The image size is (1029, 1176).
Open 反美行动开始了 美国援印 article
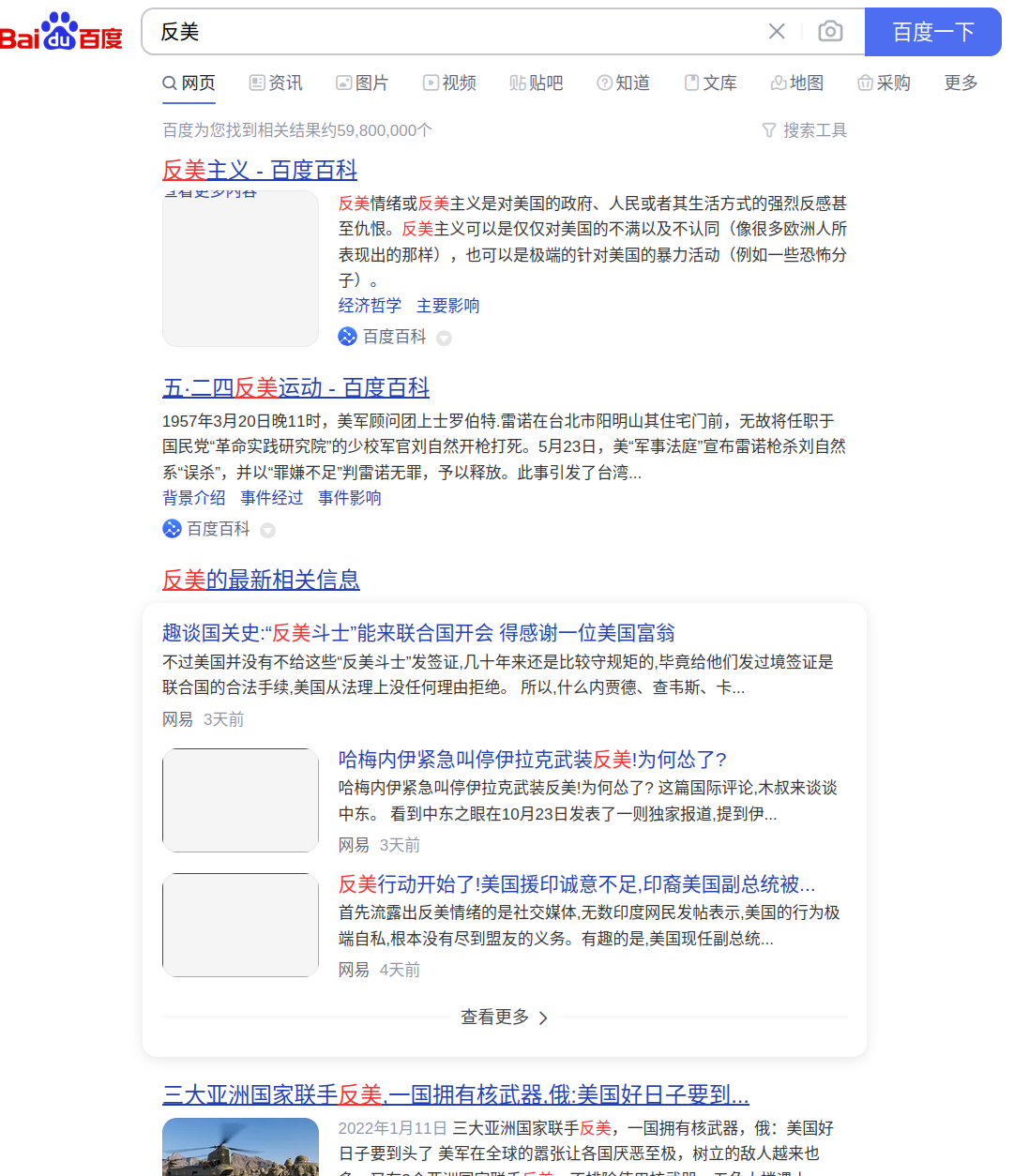click(x=577, y=884)
